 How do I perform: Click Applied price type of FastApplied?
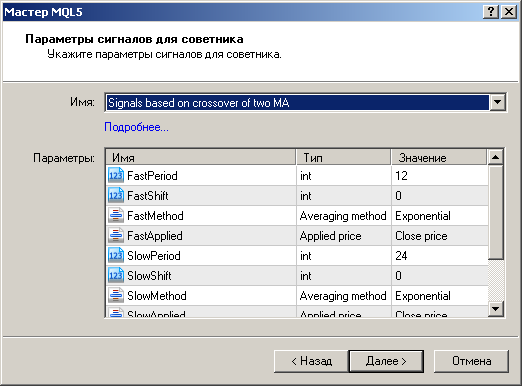point(344,236)
